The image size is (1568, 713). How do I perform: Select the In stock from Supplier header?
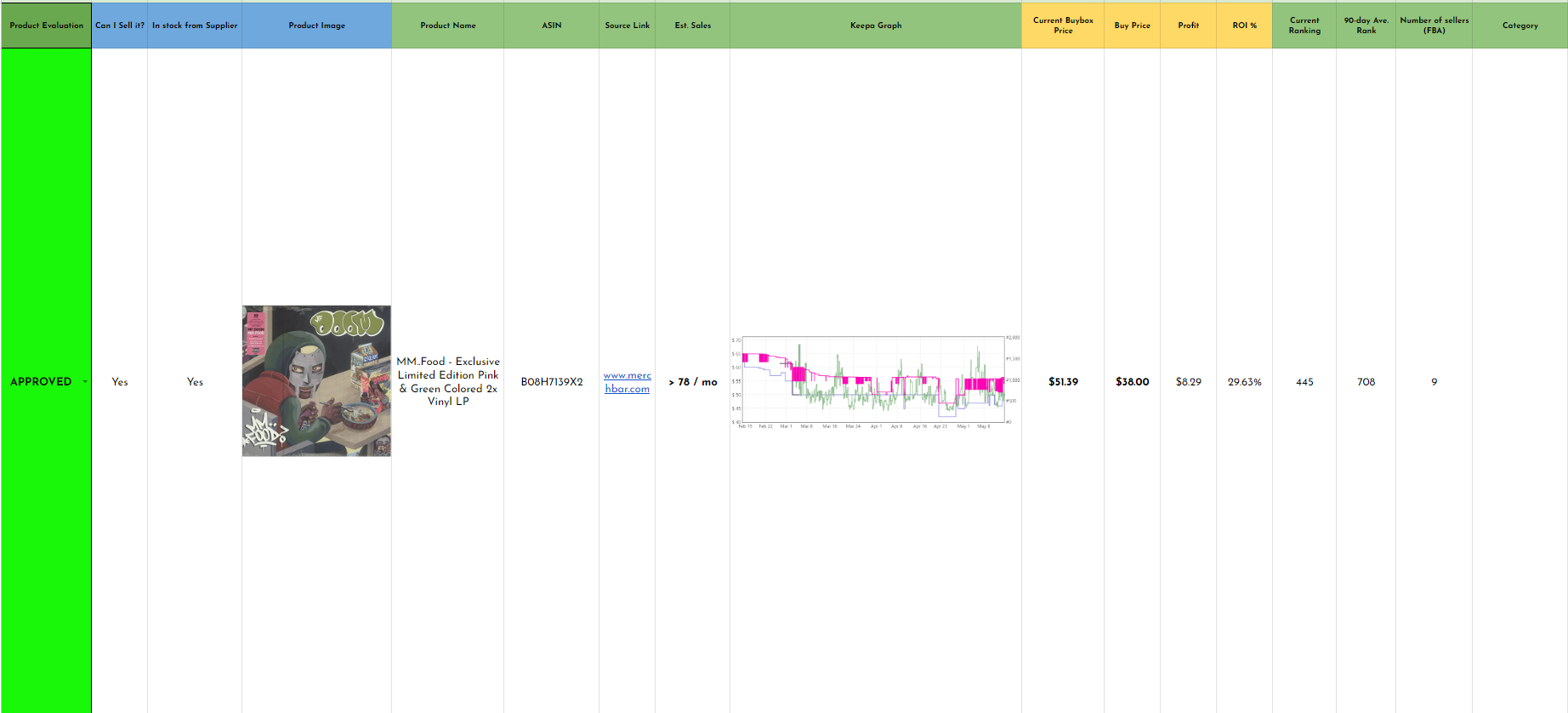[x=195, y=26]
